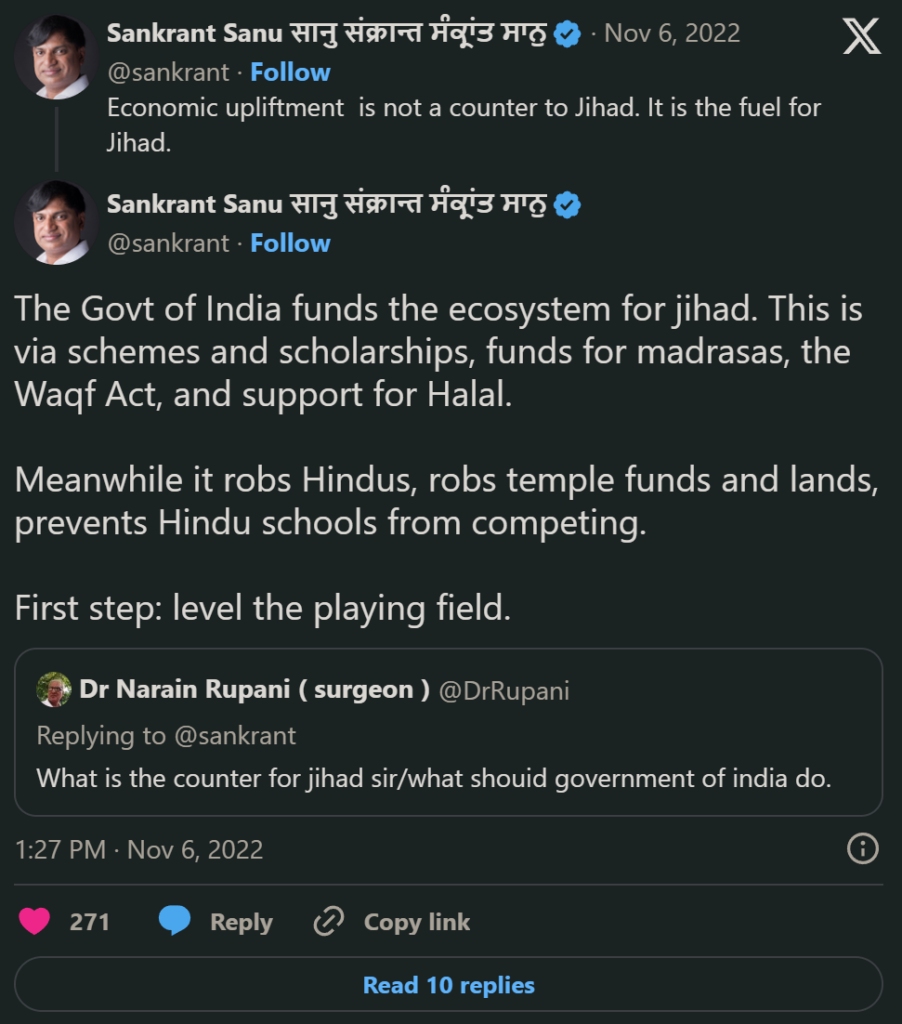
Task: Copy the tweet link via the chain icon
Action: (328, 921)
